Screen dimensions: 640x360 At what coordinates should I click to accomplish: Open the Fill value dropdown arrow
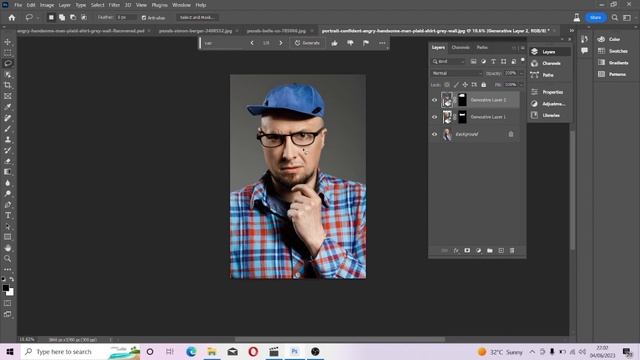[x=521, y=85]
